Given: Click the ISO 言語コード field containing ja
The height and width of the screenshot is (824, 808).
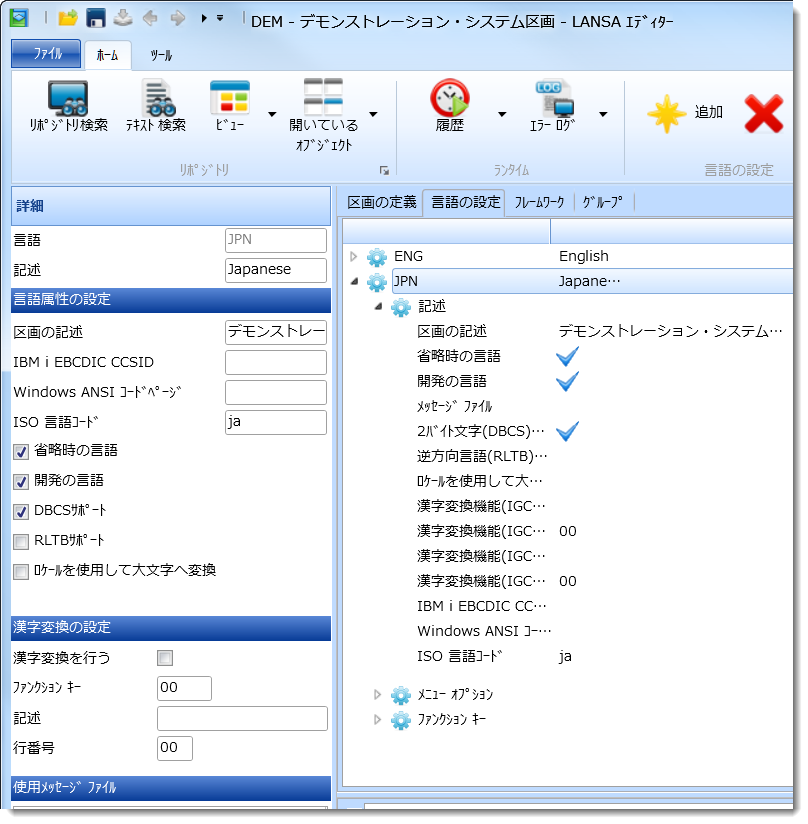Looking at the screenshot, I should coord(276,422).
